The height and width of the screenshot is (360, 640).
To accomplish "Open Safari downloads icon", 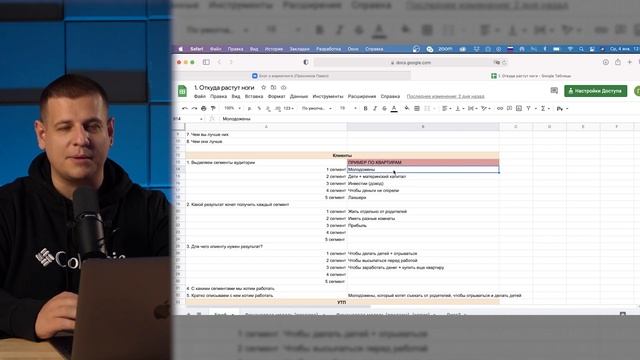I will 606,62.
